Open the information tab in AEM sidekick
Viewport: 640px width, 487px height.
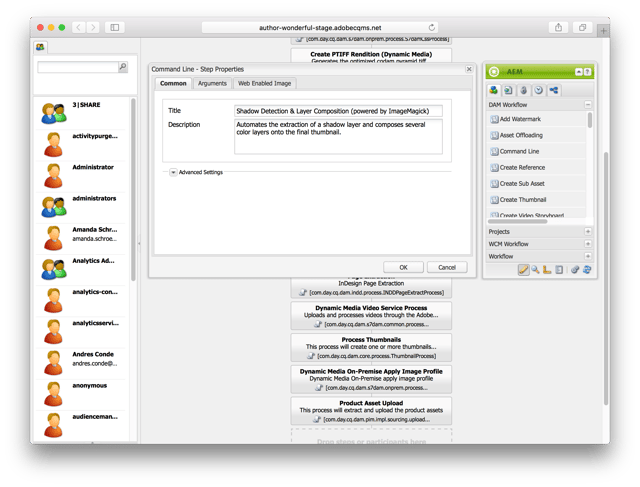coord(523,90)
